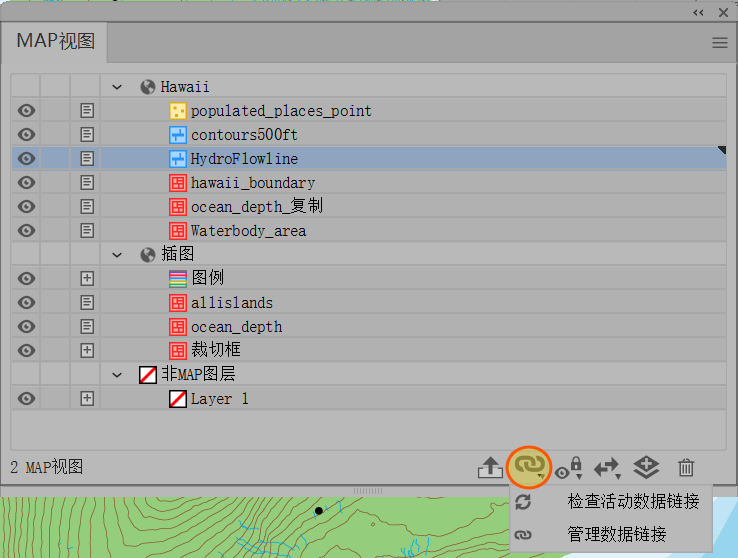Hide the contours500ft layer
The width and height of the screenshot is (738, 558).
pyautogui.click(x=26, y=135)
